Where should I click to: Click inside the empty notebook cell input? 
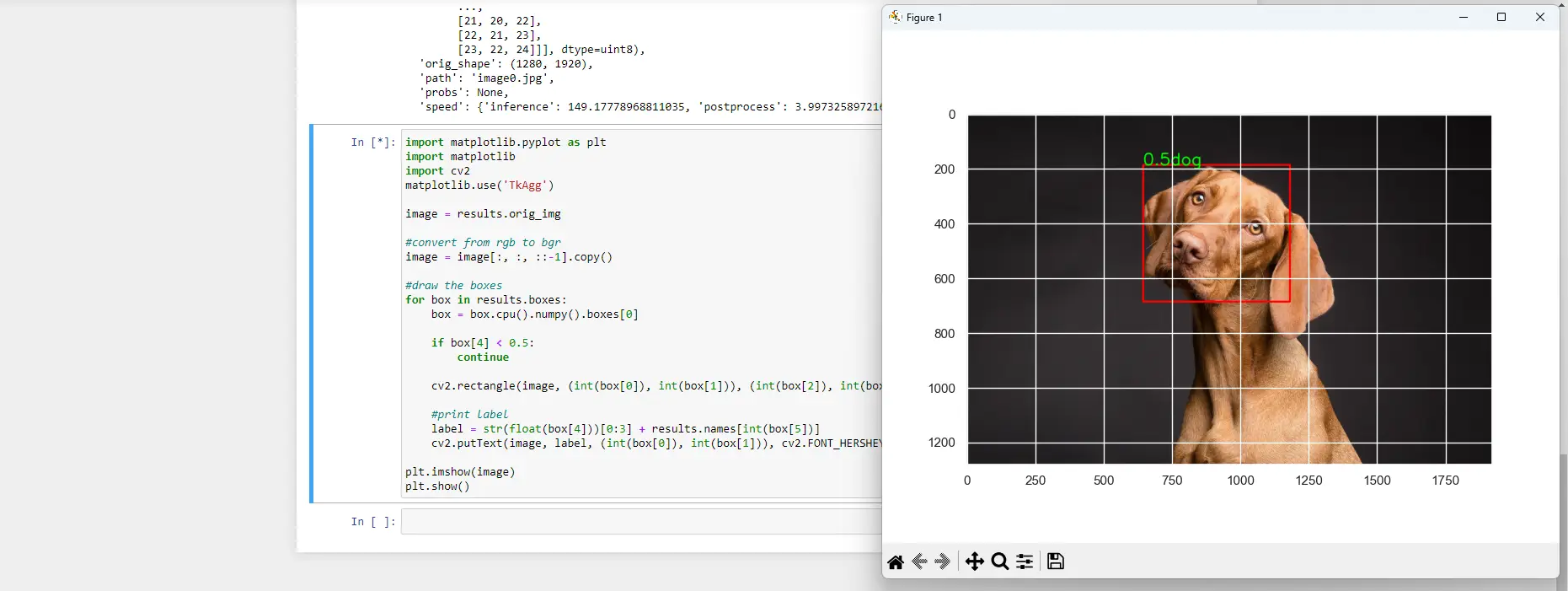[x=640, y=522]
